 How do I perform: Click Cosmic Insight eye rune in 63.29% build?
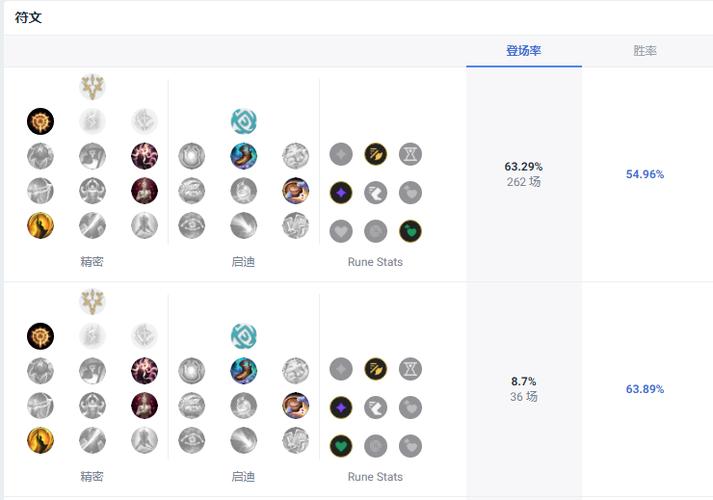coord(191,225)
